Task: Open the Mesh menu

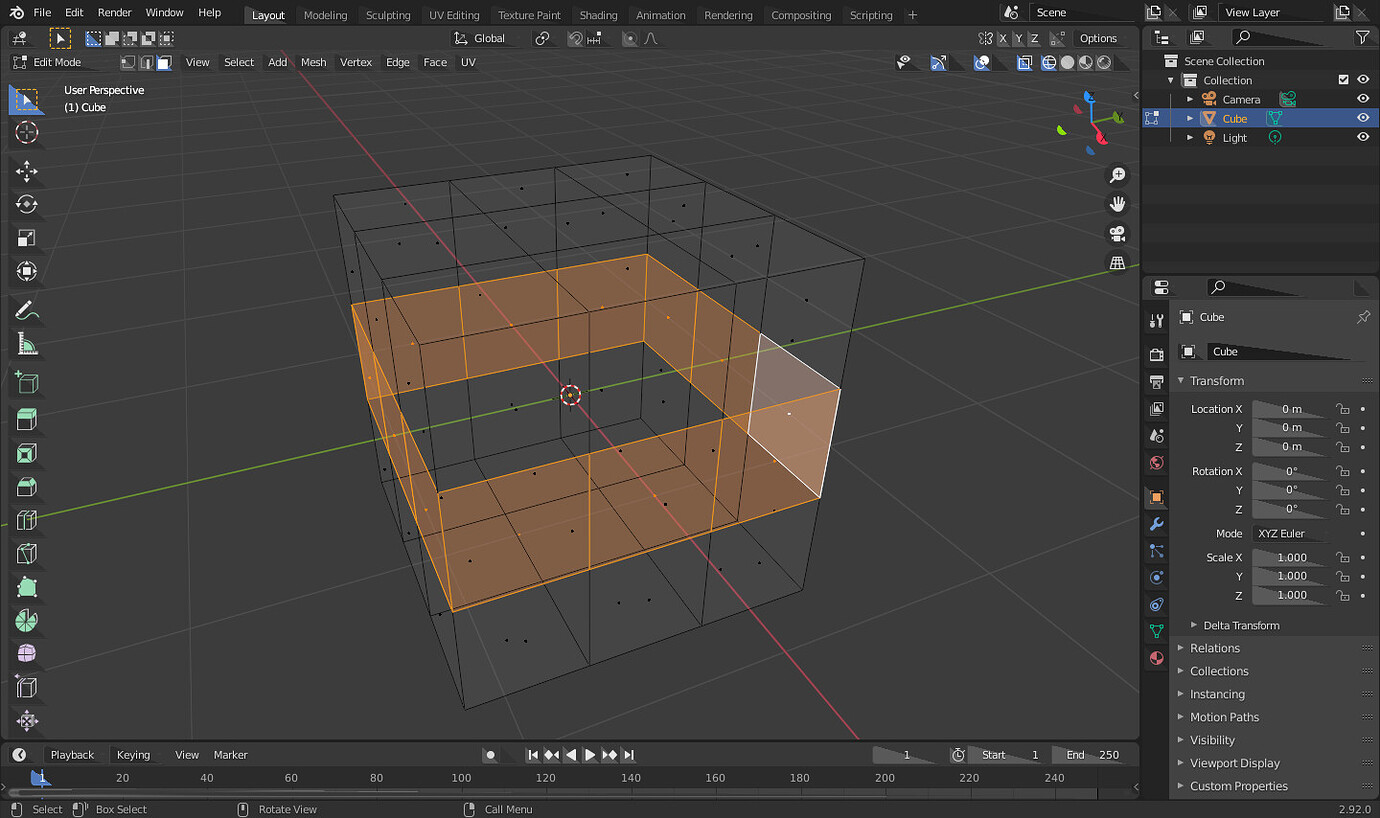Action: [313, 62]
